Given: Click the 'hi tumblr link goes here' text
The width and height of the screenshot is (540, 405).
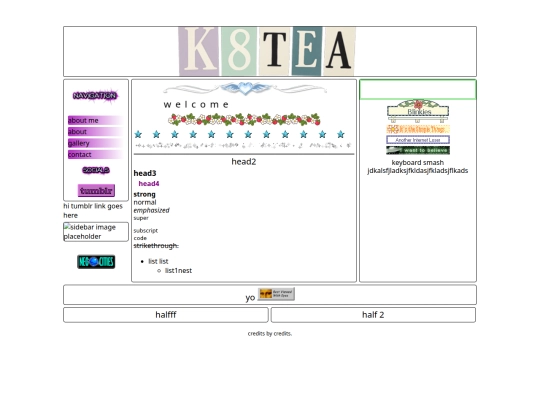Looking at the screenshot, I should click(93, 210).
